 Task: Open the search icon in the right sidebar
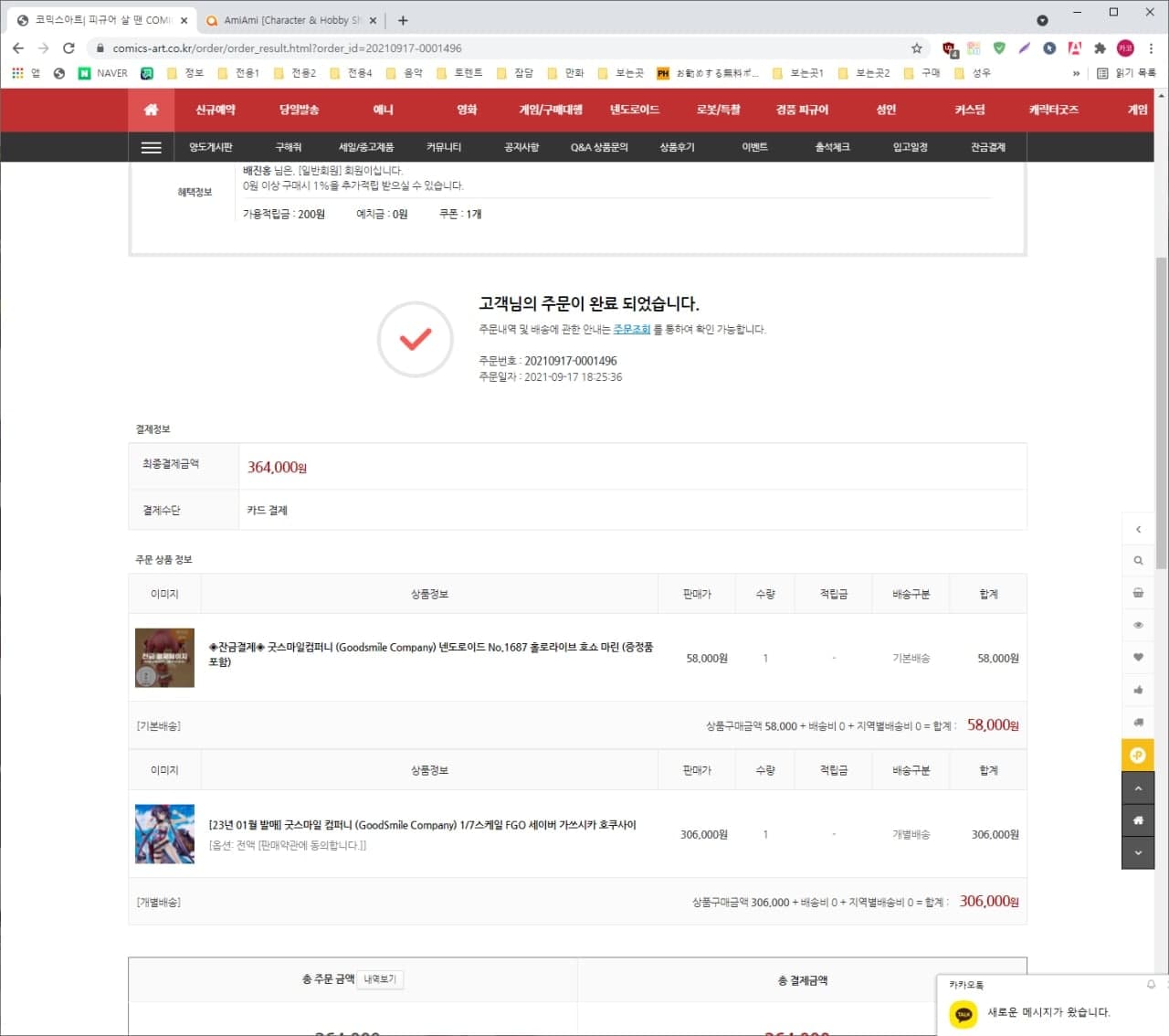coord(1138,561)
